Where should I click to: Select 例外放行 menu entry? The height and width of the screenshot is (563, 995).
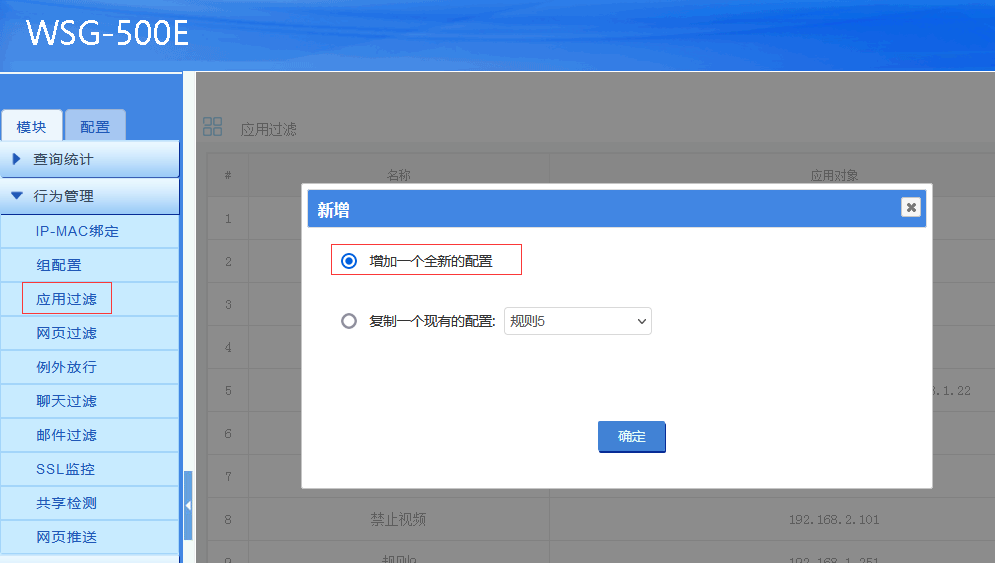pyautogui.click(x=66, y=367)
